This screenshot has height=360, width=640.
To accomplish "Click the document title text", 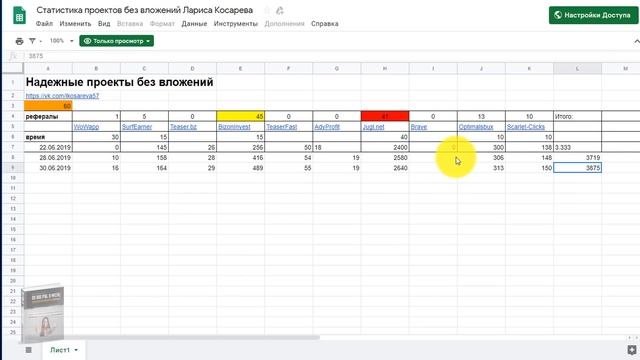I will click(x=144, y=10).
